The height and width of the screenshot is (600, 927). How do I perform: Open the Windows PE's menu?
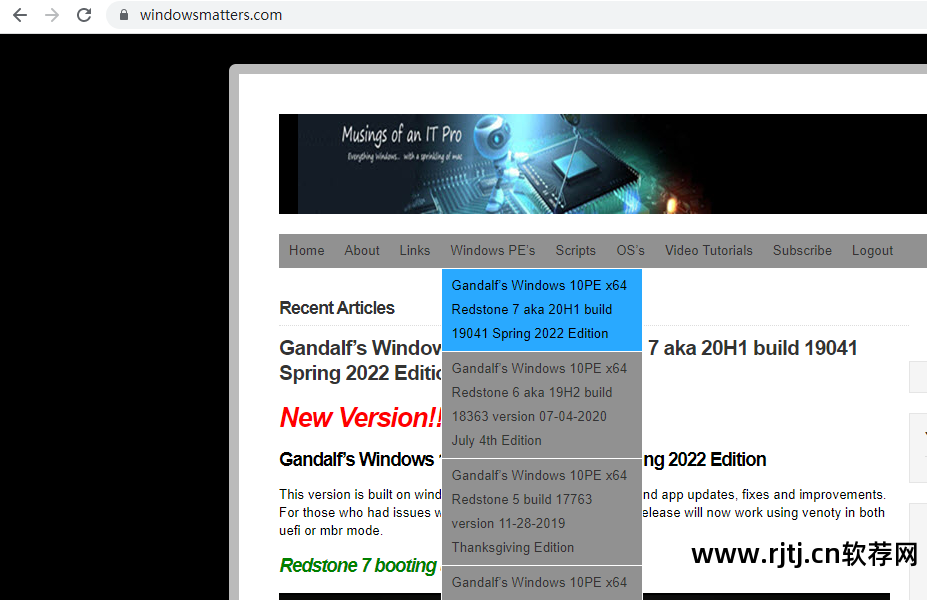(x=492, y=251)
